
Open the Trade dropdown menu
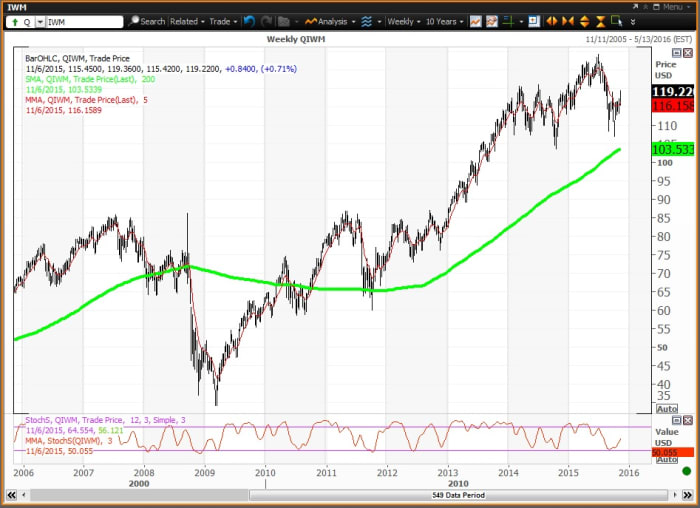pyautogui.click(x=223, y=21)
